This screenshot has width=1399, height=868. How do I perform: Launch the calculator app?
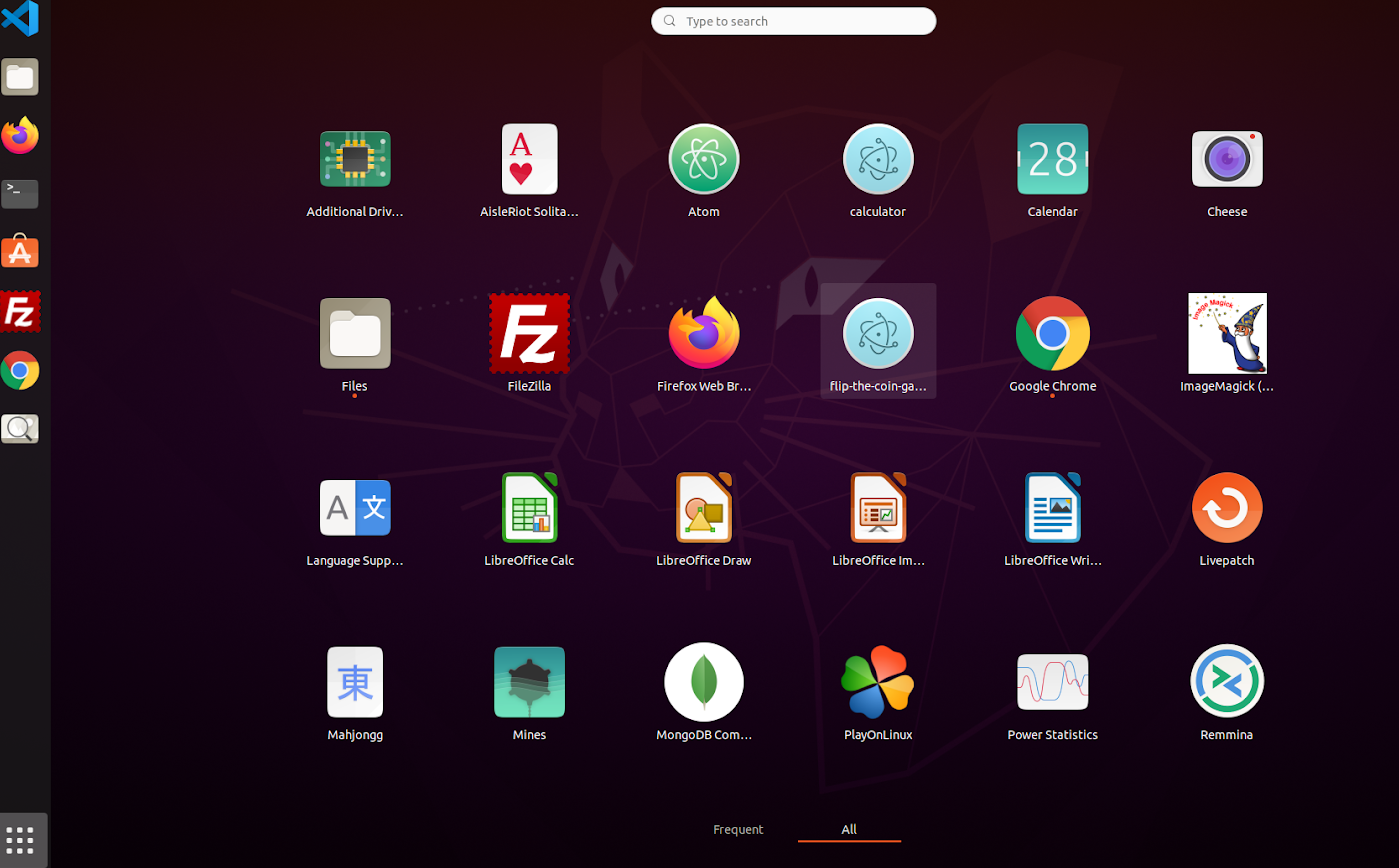878,159
